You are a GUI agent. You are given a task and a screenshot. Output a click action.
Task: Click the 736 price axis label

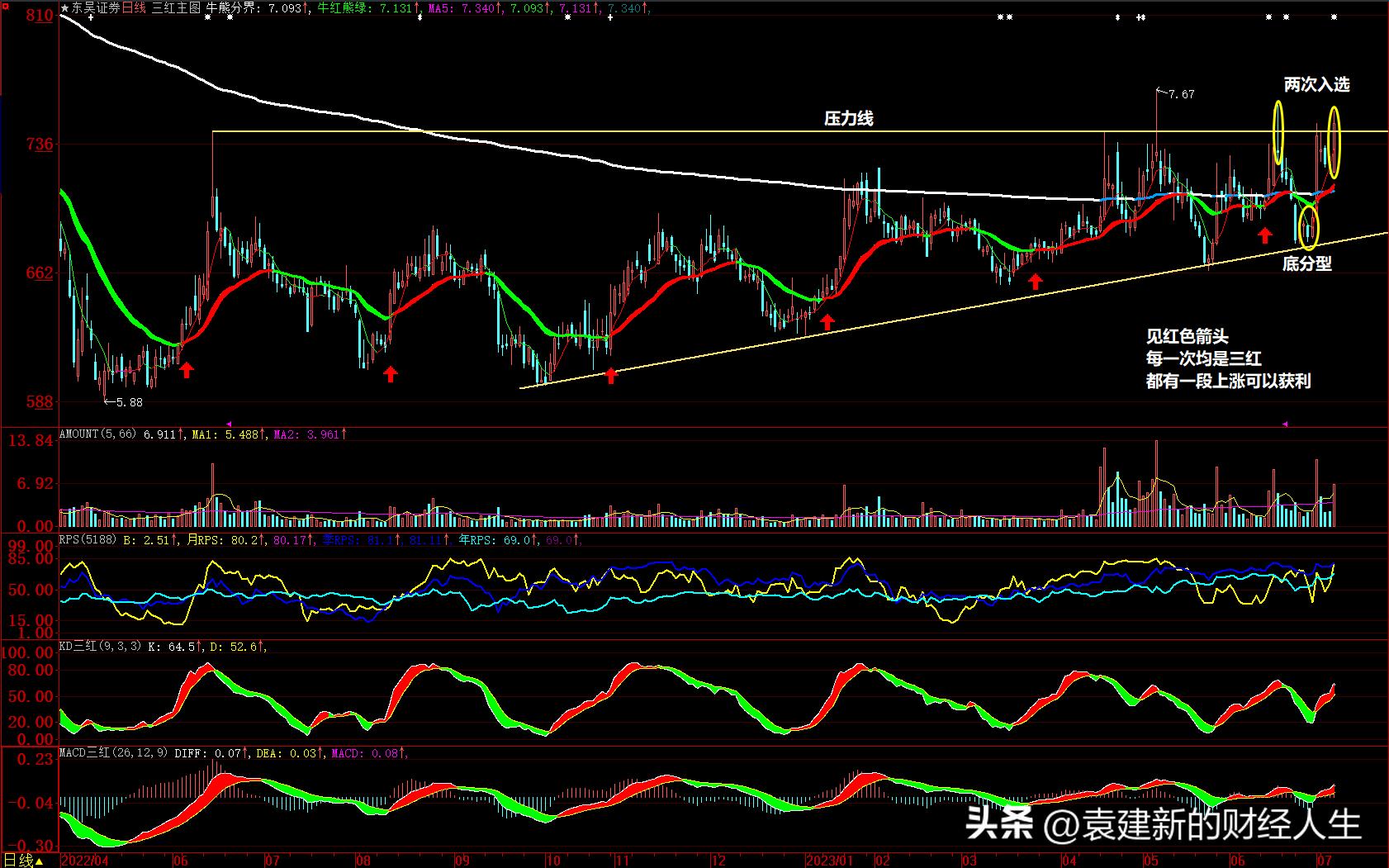39,144
